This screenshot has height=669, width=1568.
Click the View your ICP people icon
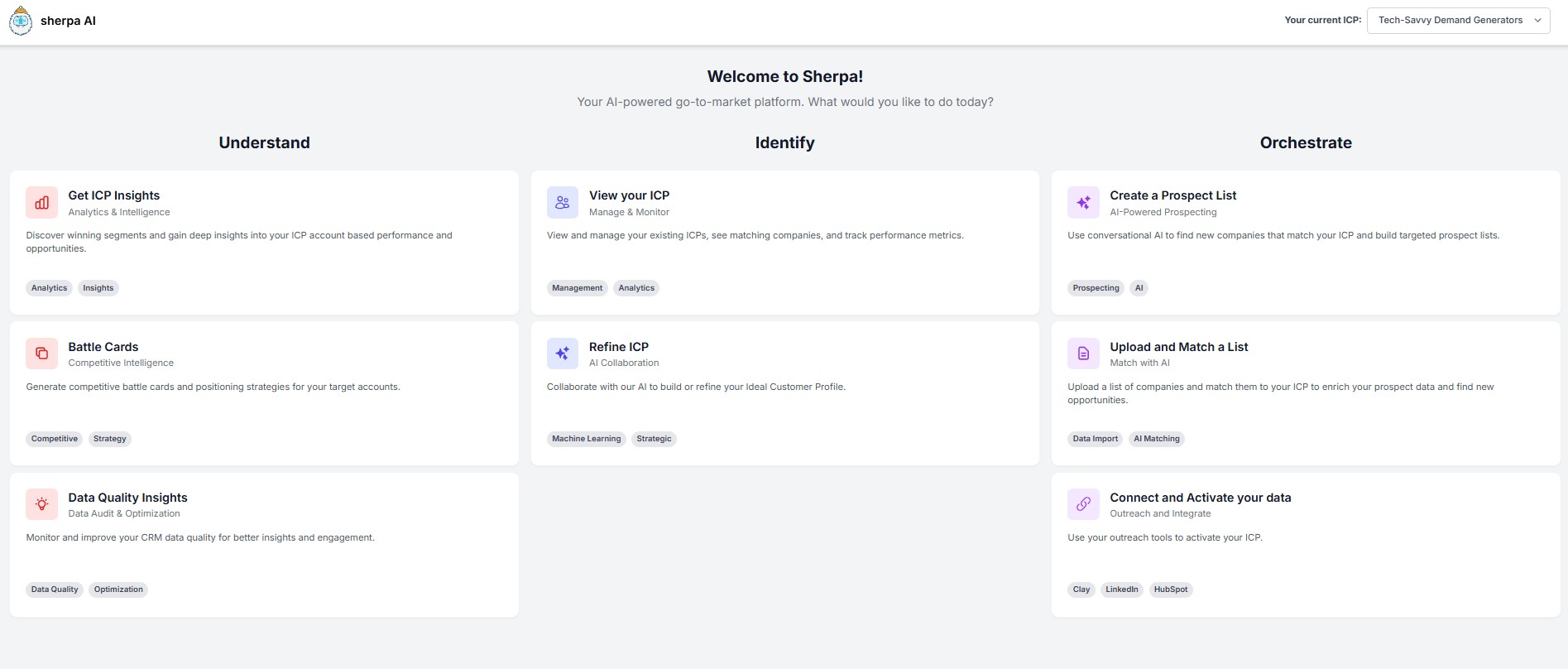(x=562, y=203)
